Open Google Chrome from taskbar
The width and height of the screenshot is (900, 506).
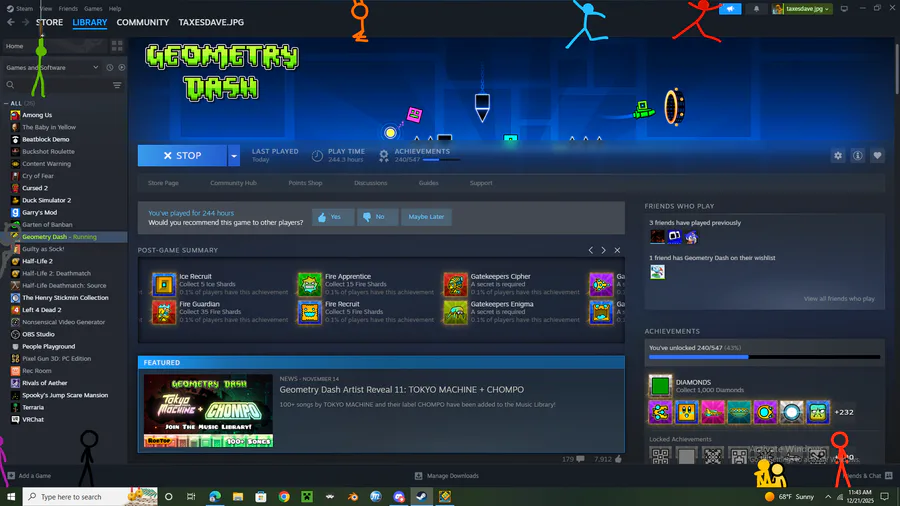[x=284, y=496]
